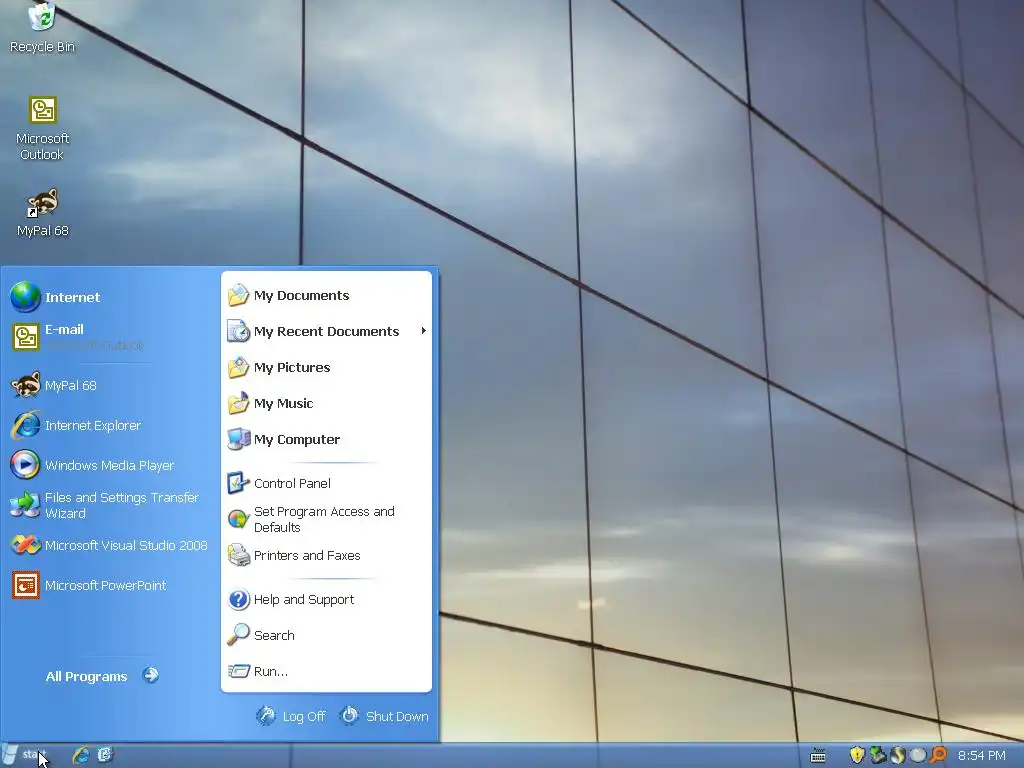Select the MyPal 68 desktop shortcut
Image resolution: width=1024 pixels, height=768 pixels.
tap(42, 213)
